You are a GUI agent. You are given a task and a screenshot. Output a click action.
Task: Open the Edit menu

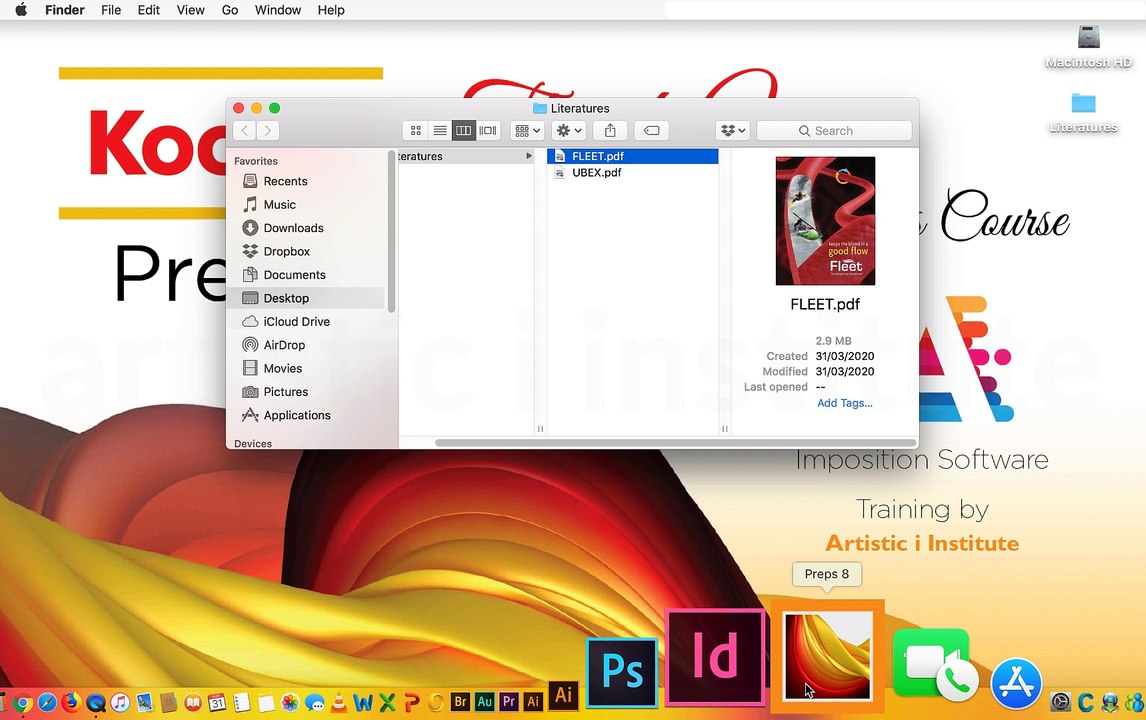[148, 10]
